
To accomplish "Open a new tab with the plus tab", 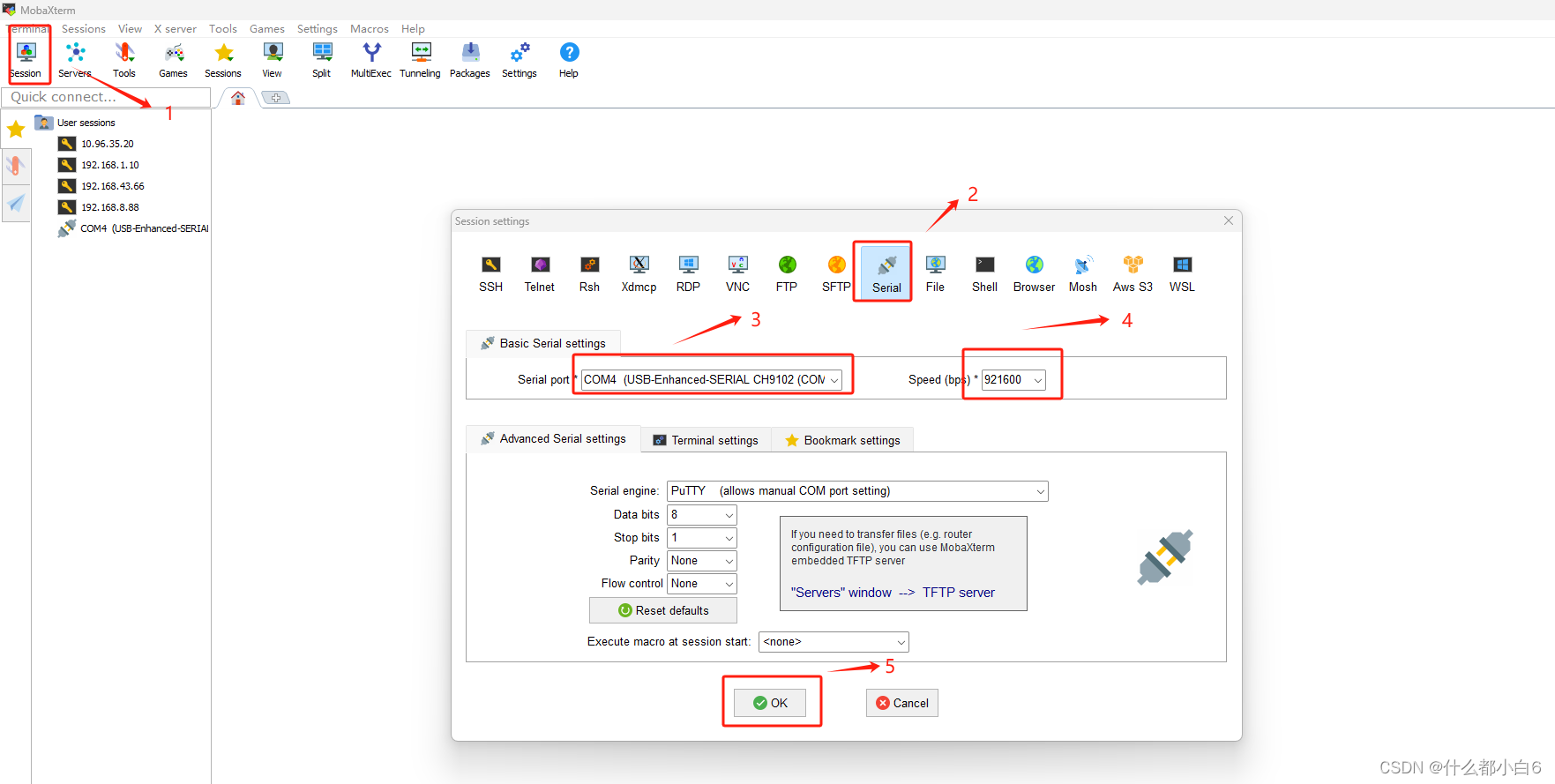I will tap(276, 98).
